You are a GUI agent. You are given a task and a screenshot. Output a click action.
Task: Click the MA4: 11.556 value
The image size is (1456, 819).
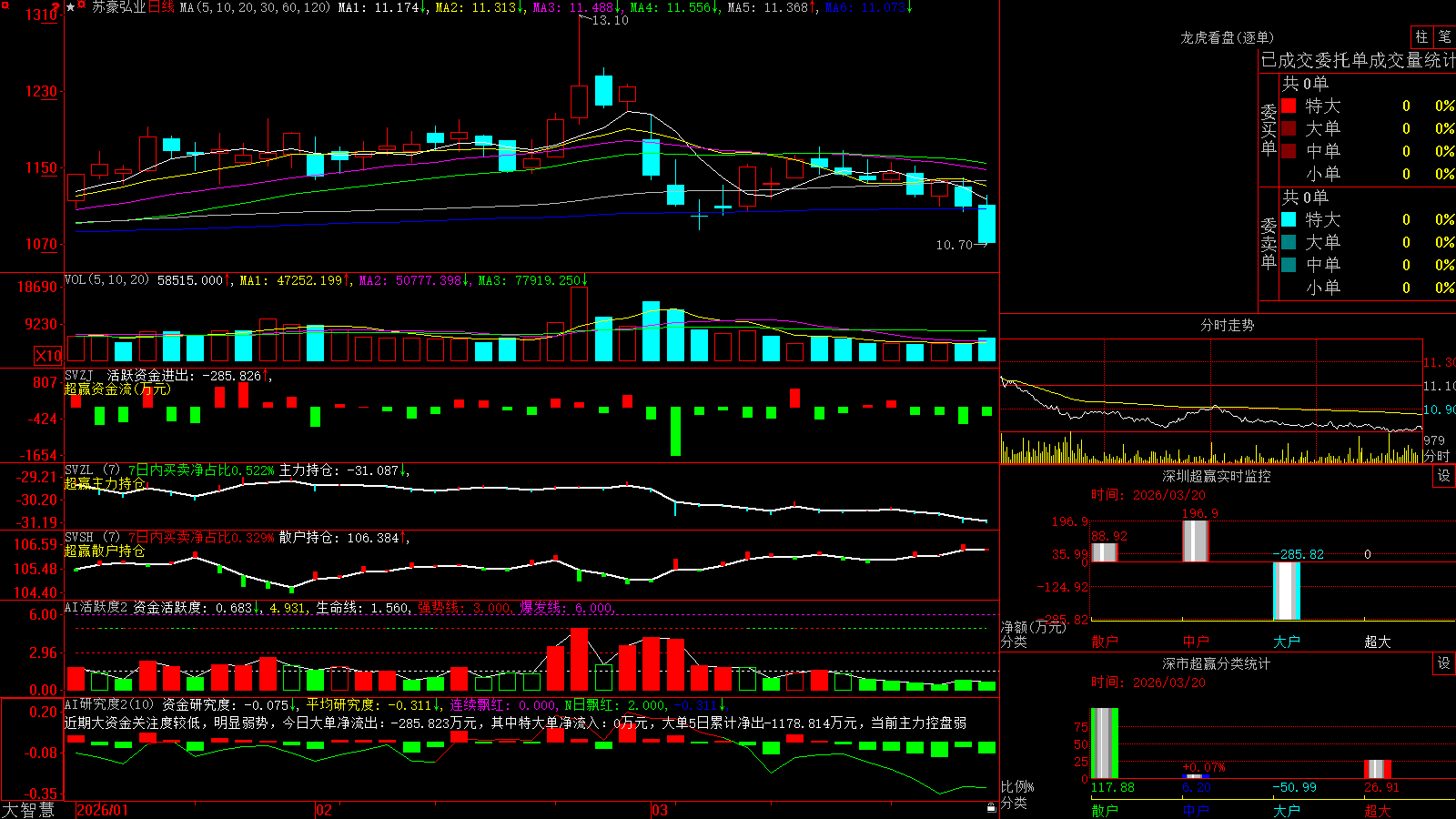(670, 7)
